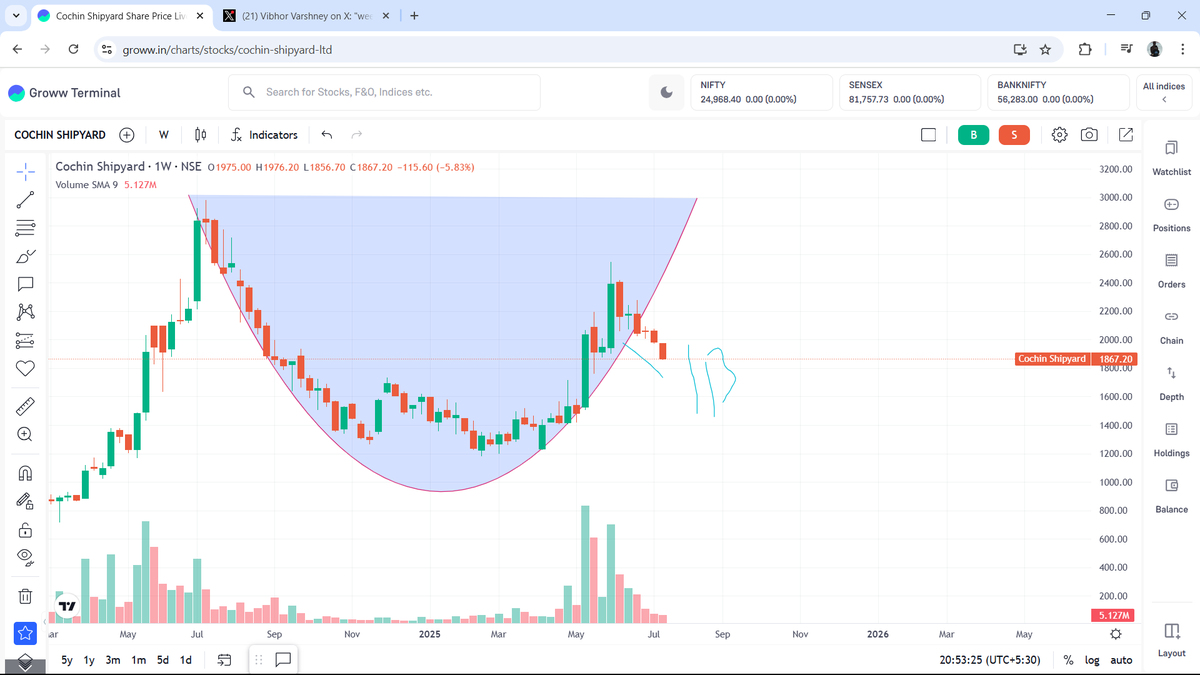Activate the zoom in tool
1200x675 pixels.
point(26,434)
